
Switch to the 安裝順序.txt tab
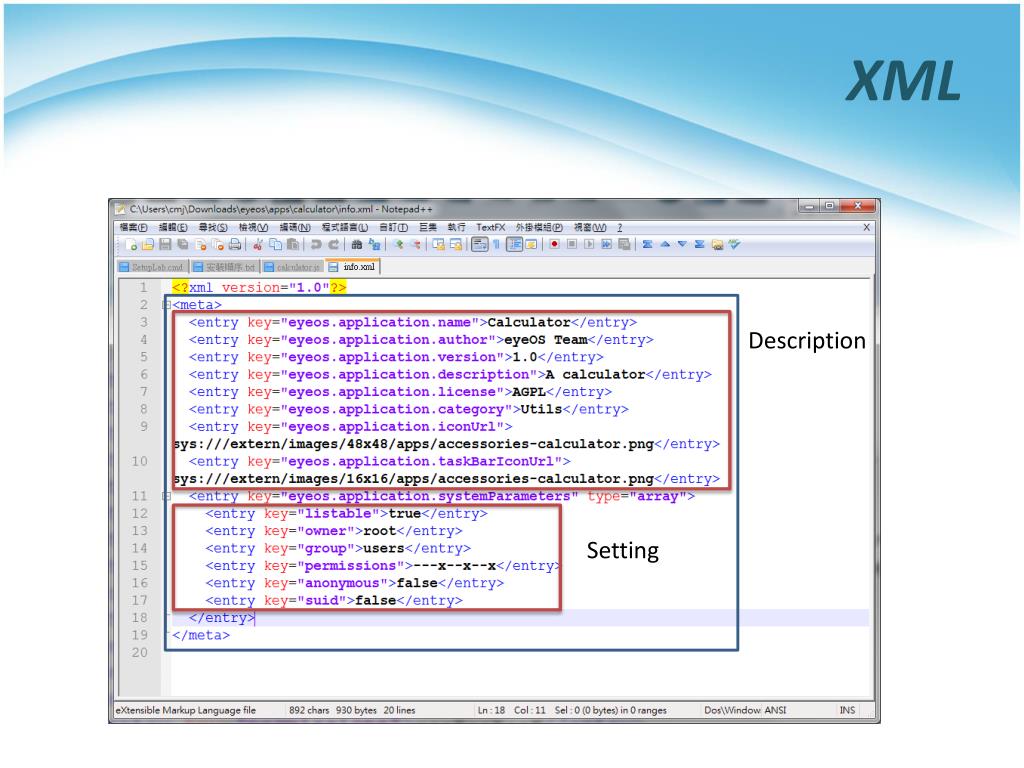click(225, 267)
